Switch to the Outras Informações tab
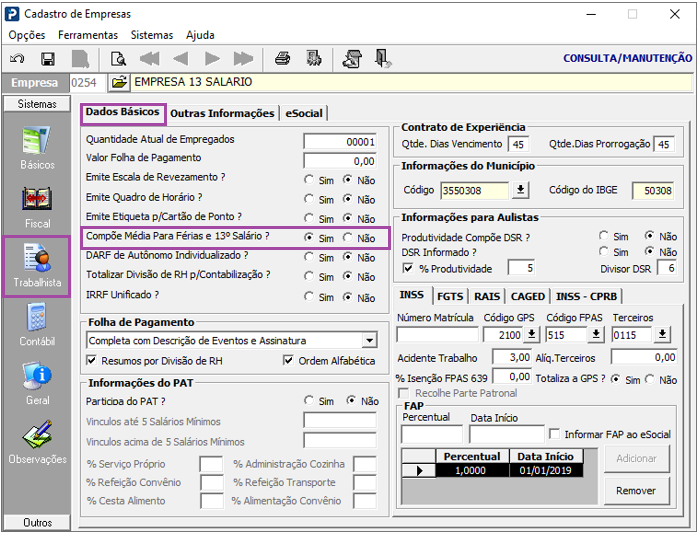 click(x=222, y=113)
